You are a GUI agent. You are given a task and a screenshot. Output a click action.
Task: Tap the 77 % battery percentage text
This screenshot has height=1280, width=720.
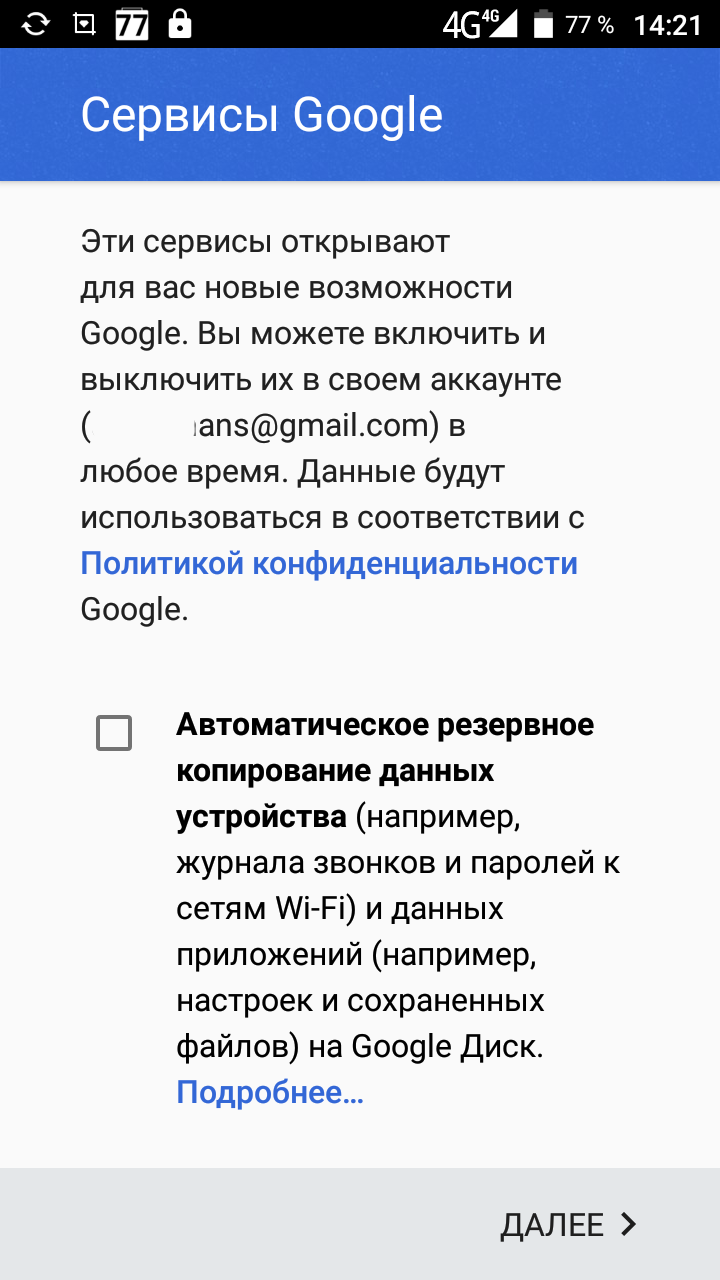pos(589,25)
